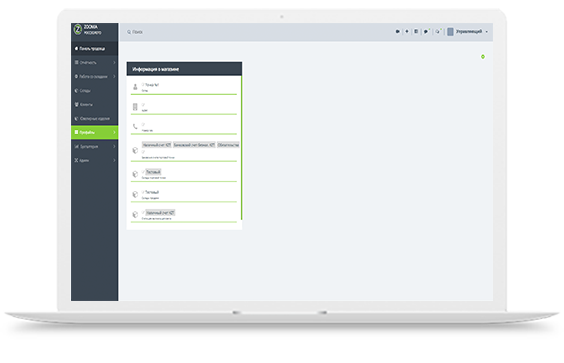Click the plus icon in the top toolbar
Screen dimensions: 564x363
point(407,32)
